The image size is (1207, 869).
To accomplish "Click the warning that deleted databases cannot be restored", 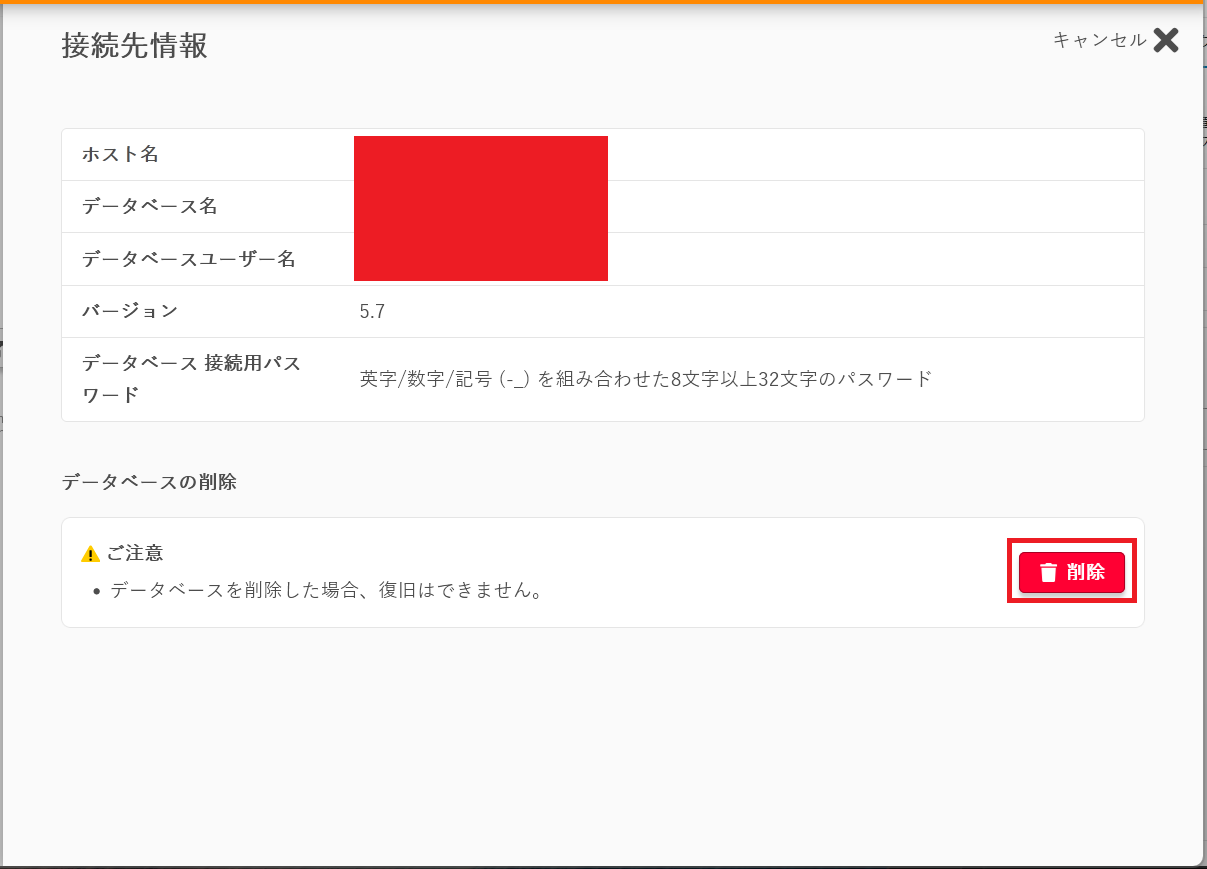I will [x=327, y=590].
